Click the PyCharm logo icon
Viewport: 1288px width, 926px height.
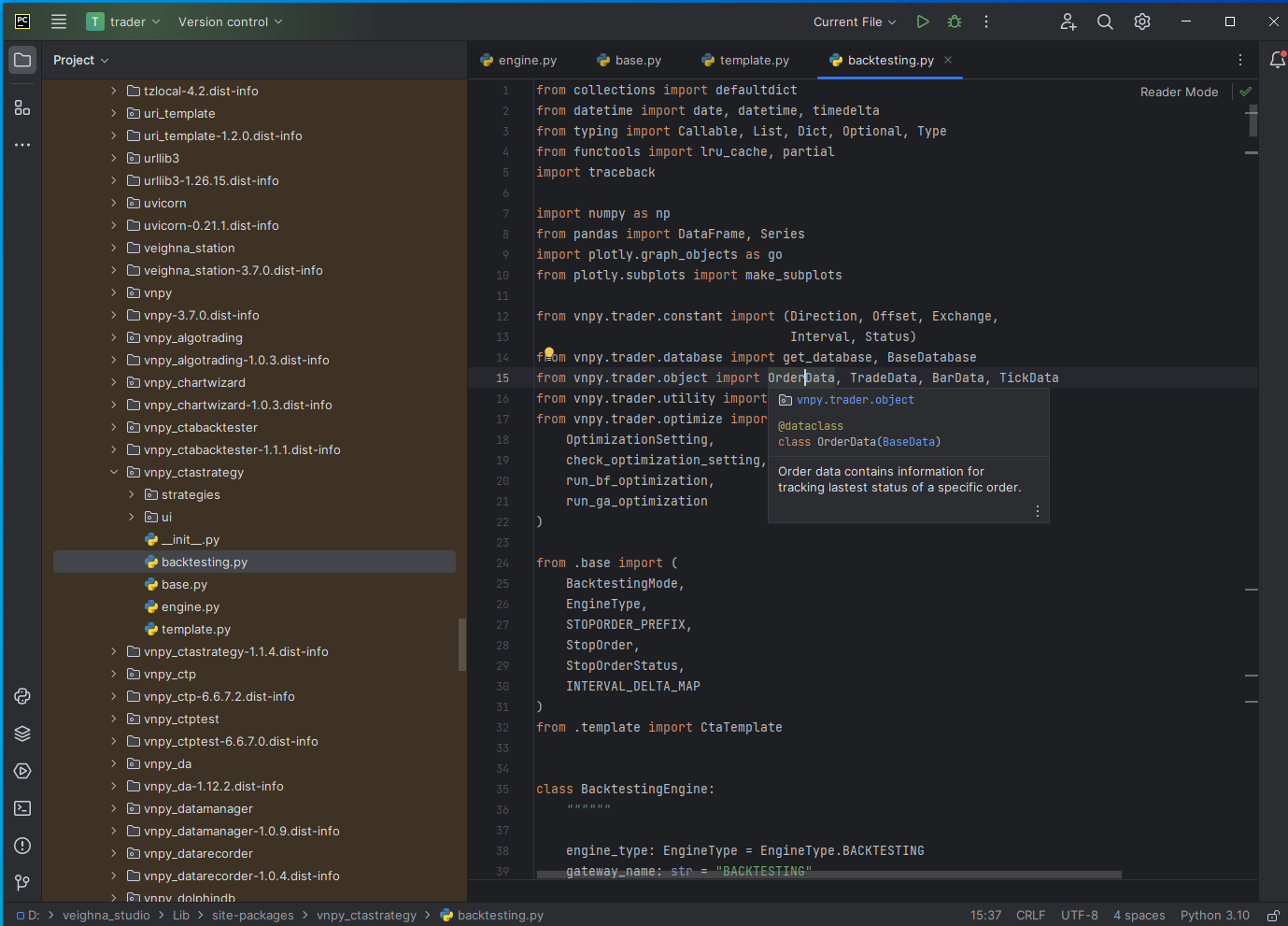pyautogui.click(x=22, y=21)
